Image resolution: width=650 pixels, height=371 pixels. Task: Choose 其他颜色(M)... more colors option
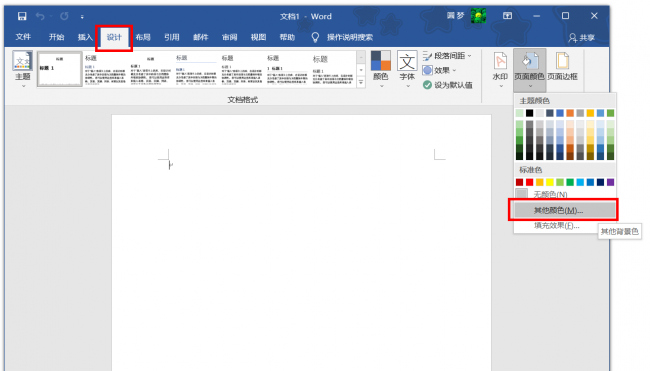(x=565, y=211)
